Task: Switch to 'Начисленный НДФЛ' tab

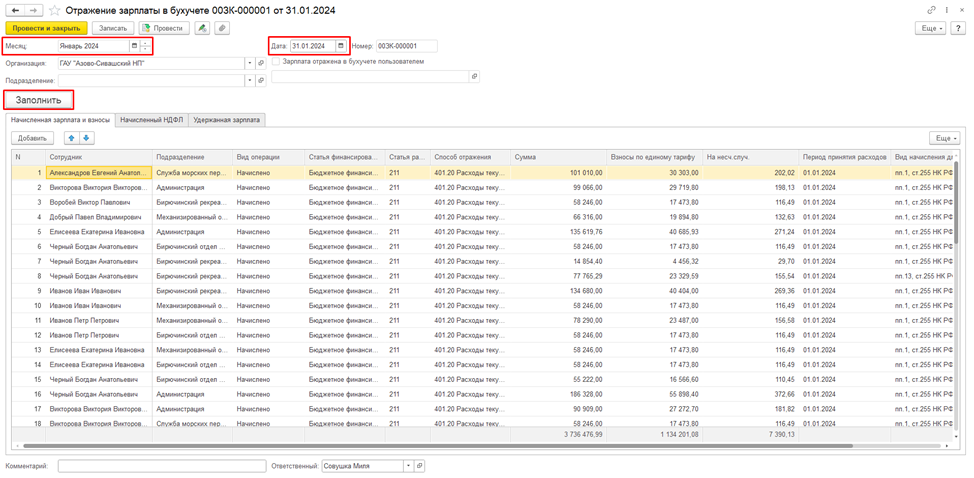Action: pos(152,120)
